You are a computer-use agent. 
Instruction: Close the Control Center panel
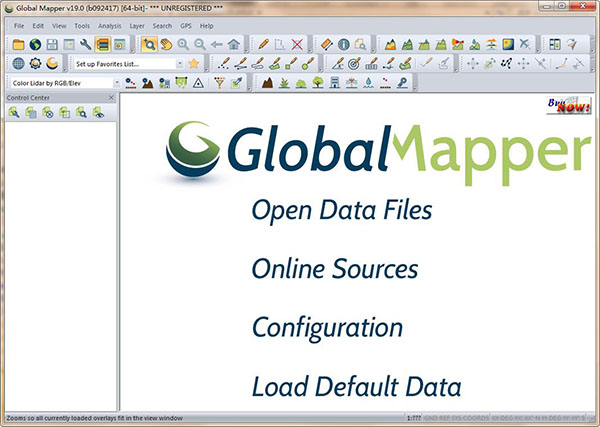(x=111, y=98)
